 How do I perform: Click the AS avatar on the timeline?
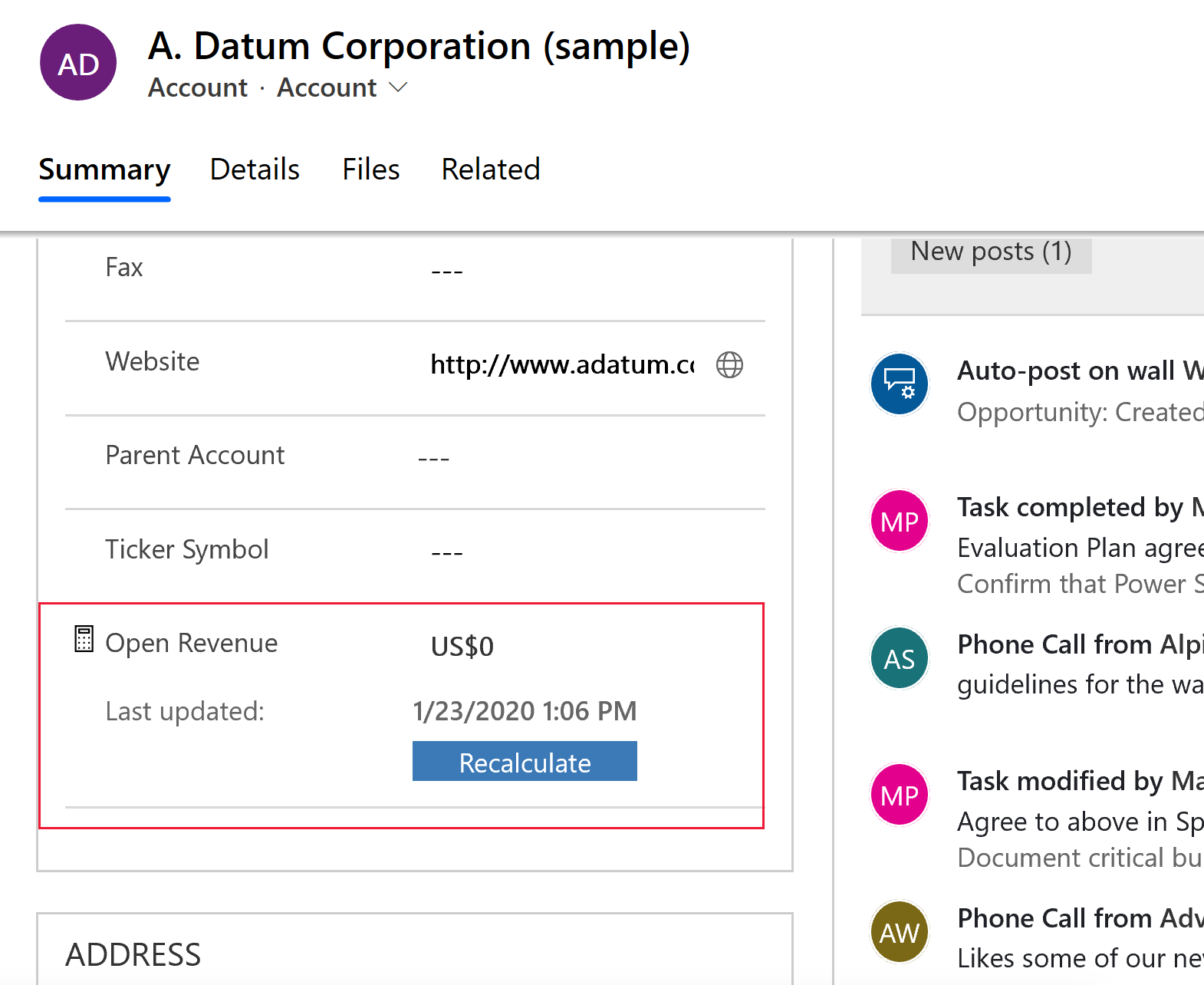coord(900,658)
